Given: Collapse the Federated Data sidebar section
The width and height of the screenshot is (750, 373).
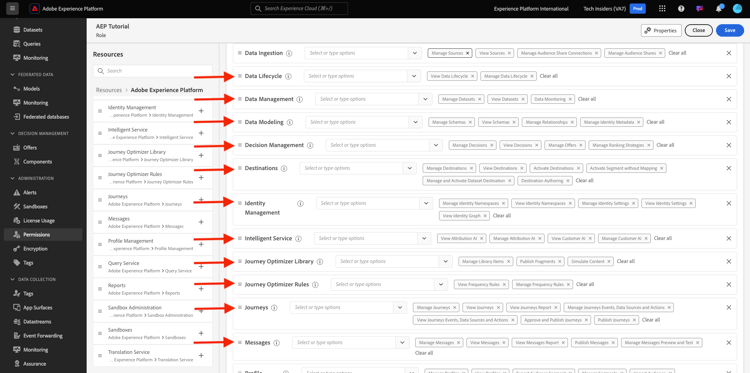Looking at the screenshot, I should point(12,75).
